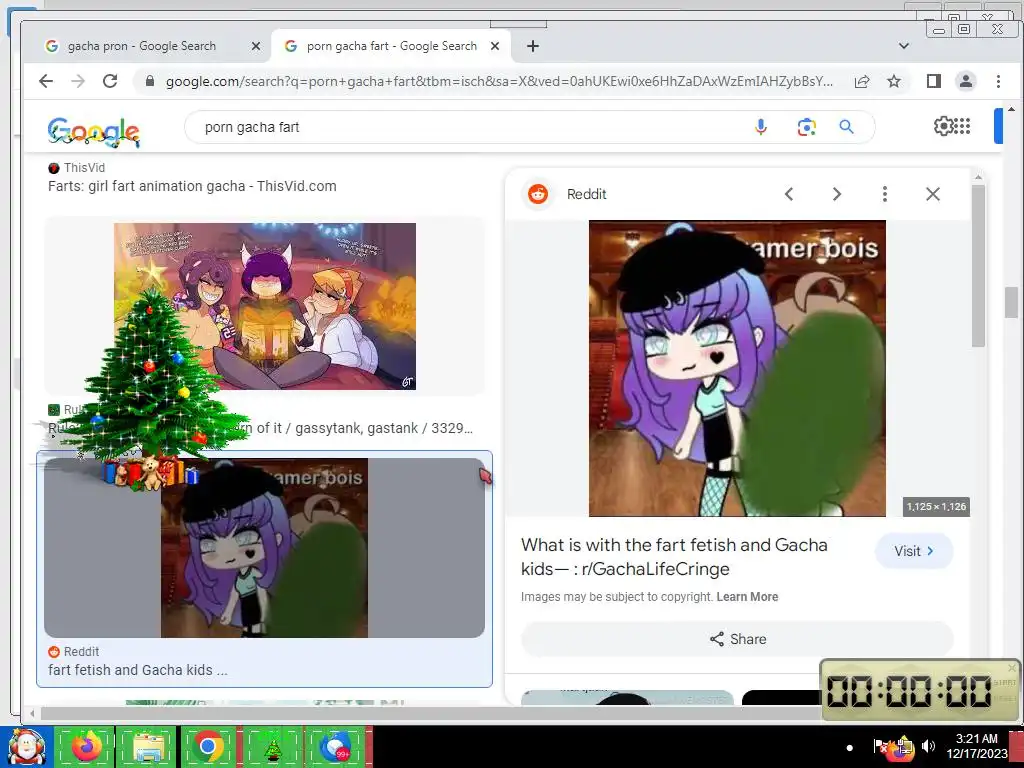The height and width of the screenshot is (768, 1024).
Task: Close the image preview panel
Action: click(933, 194)
